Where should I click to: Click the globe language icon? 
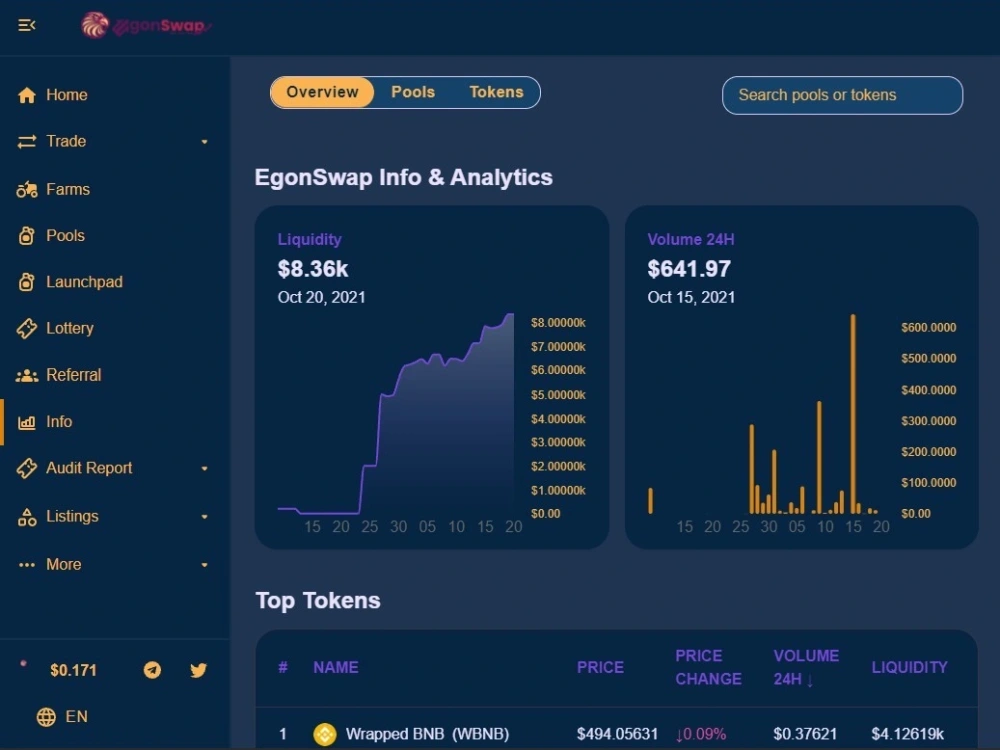(46, 717)
